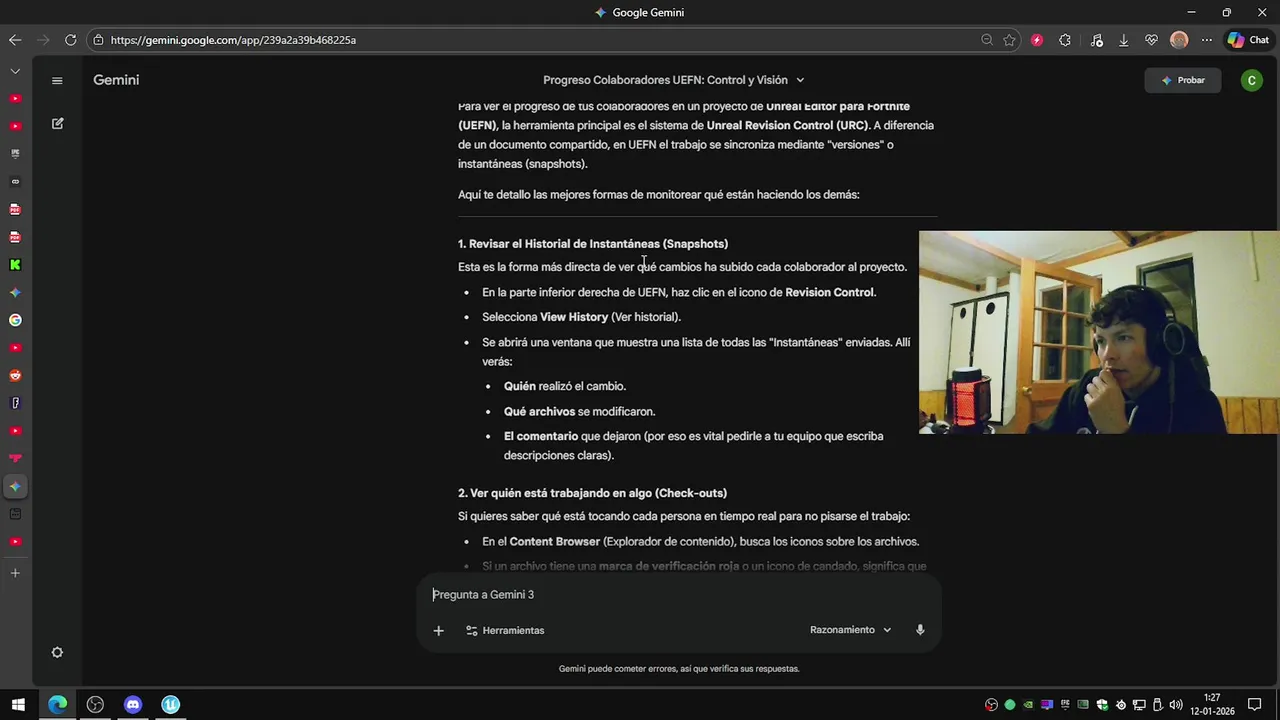The height and width of the screenshot is (720, 1280).
Task: Focus the Pregunta a Gemini 3 input
Action: point(678,594)
